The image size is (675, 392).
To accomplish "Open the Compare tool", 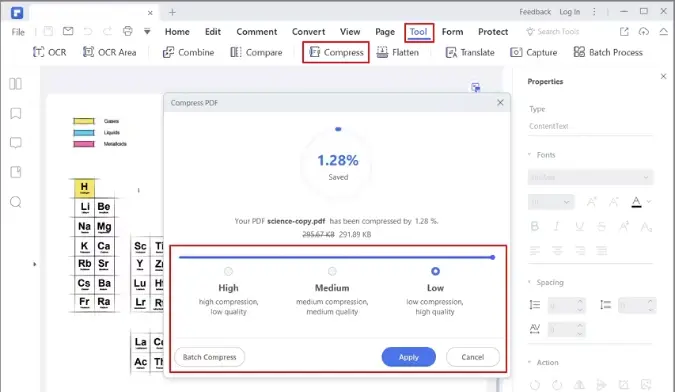I will pyautogui.click(x=256, y=52).
